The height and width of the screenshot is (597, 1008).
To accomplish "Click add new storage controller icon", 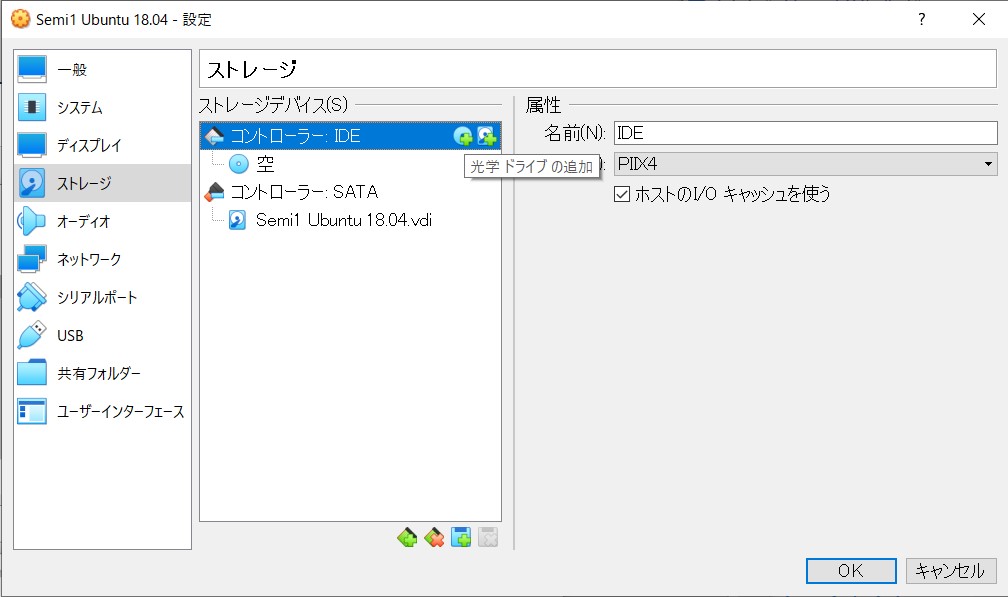I will pyautogui.click(x=407, y=537).
